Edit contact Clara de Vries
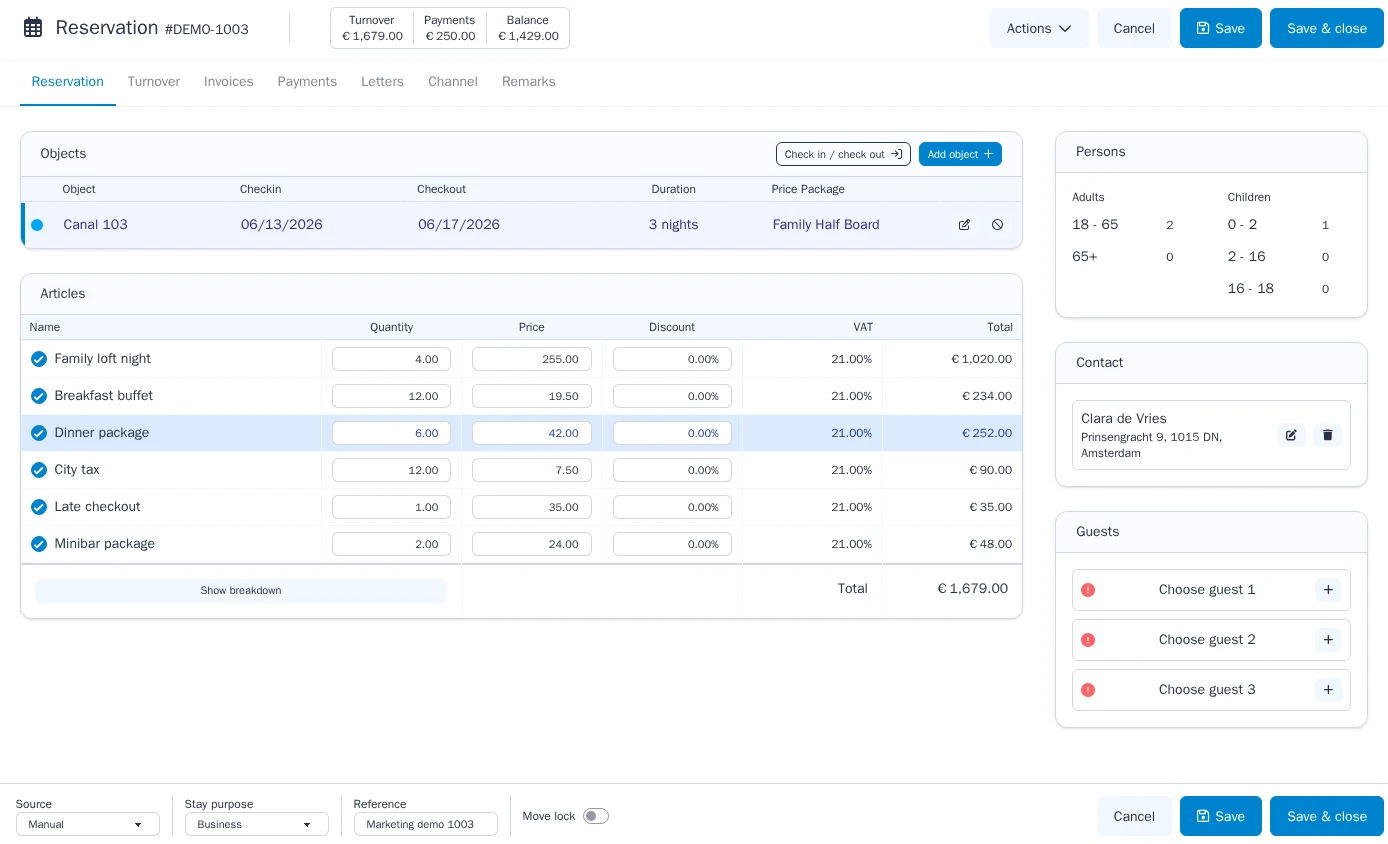The height and width of the screenshot is (844, 1388). 1291,435
